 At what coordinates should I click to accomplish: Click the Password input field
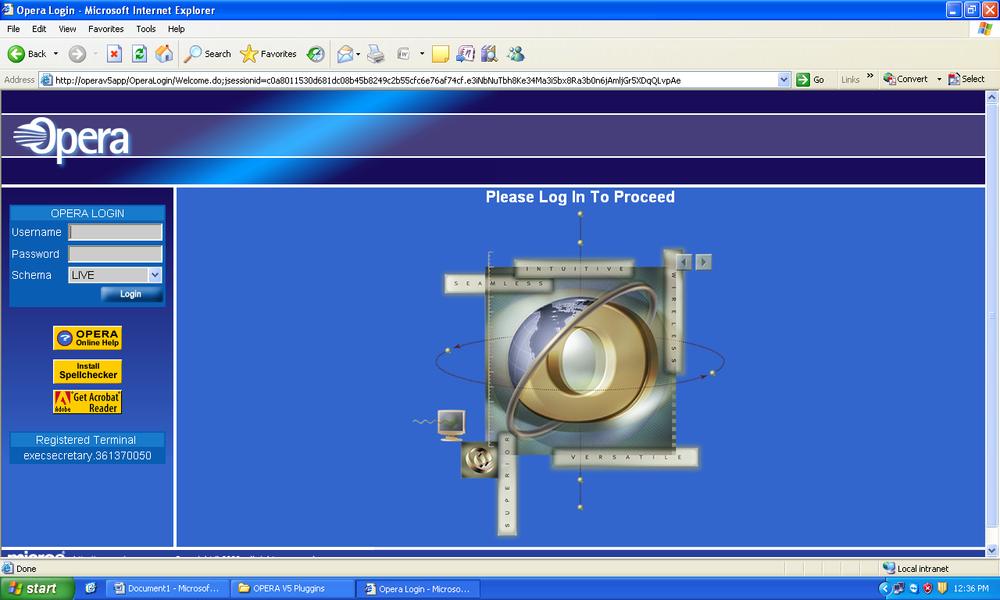pyautogui.click(x=115, y=254)
